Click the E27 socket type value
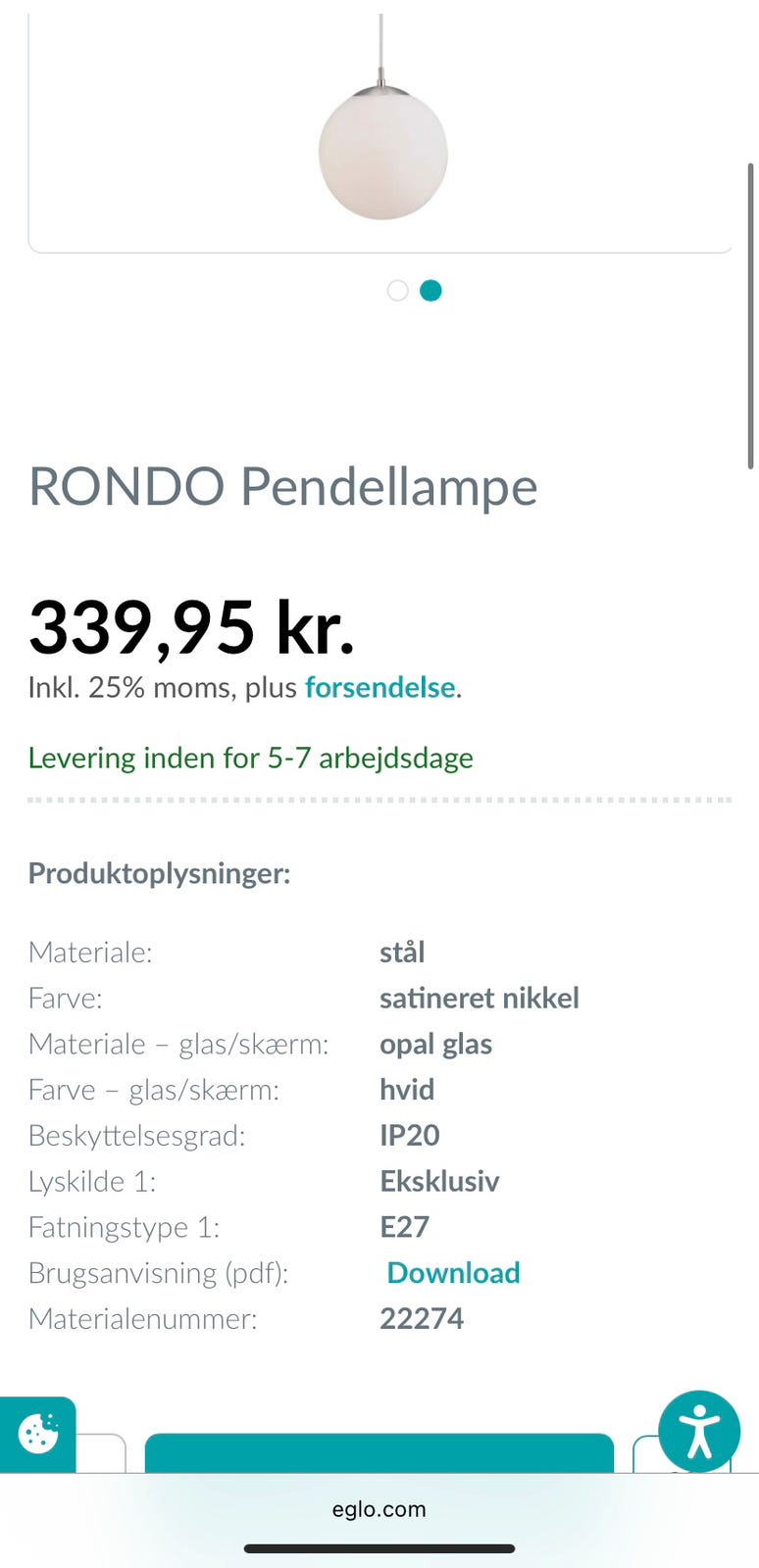This screenshot has height=1568, width=759. (x=404, y=1227)
